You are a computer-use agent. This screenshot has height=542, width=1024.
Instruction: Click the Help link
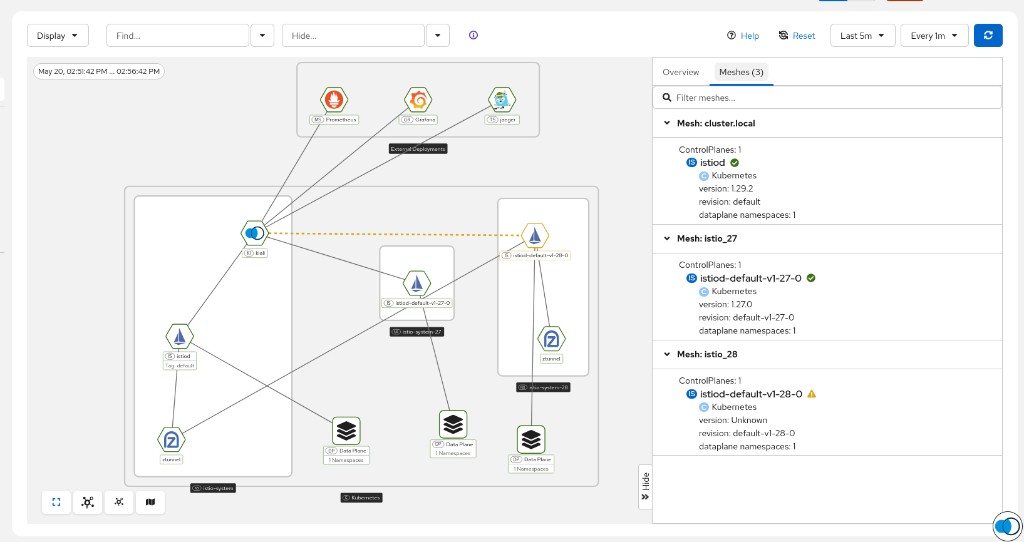pyautogui.click(x=743, y=35)
